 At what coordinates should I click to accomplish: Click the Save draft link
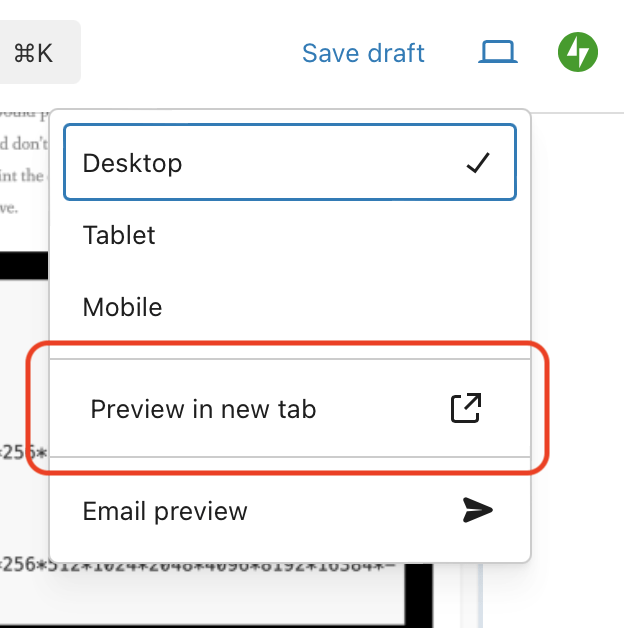coord(363,53)
